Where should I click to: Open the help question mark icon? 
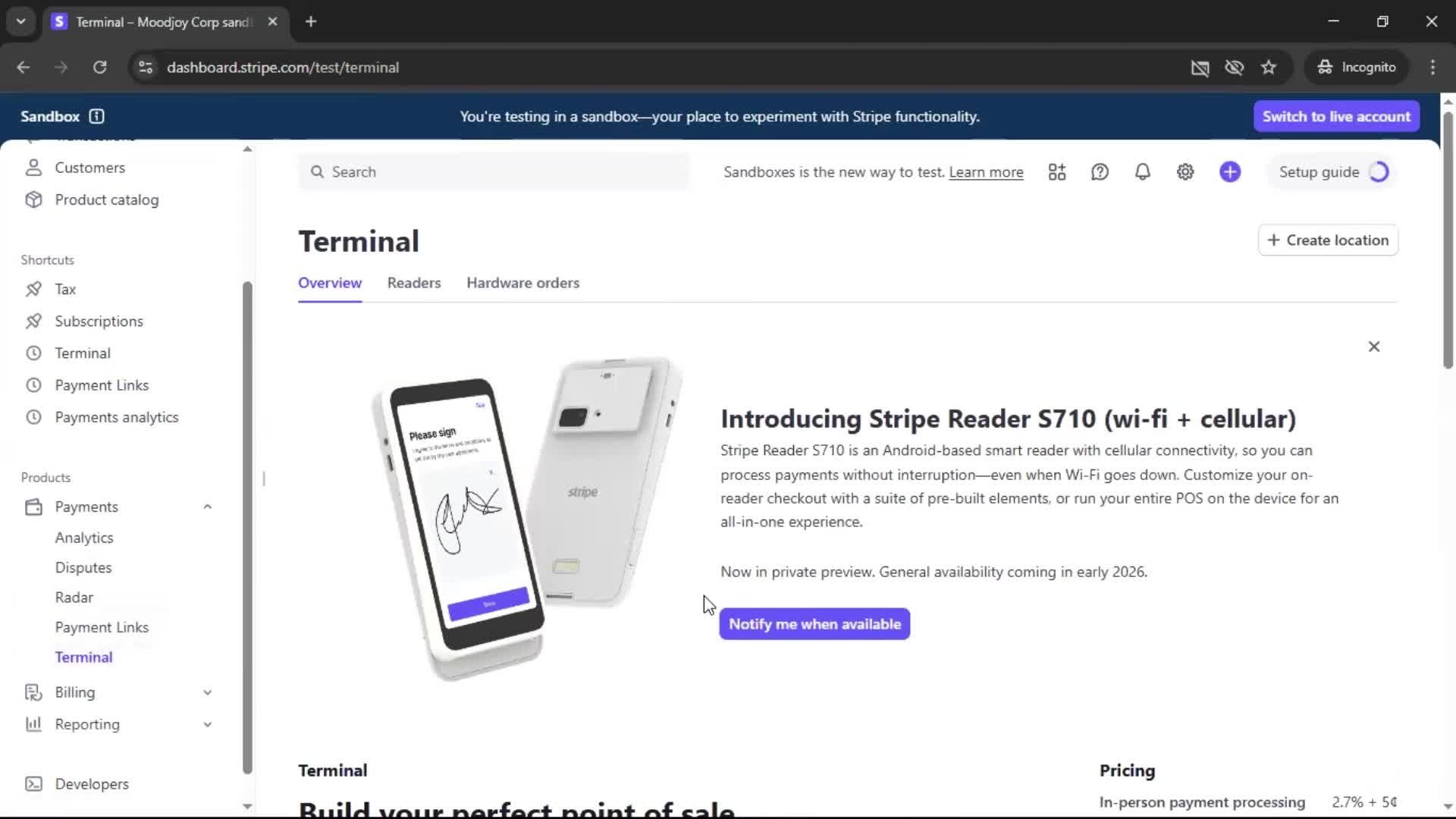(1100, 172)
